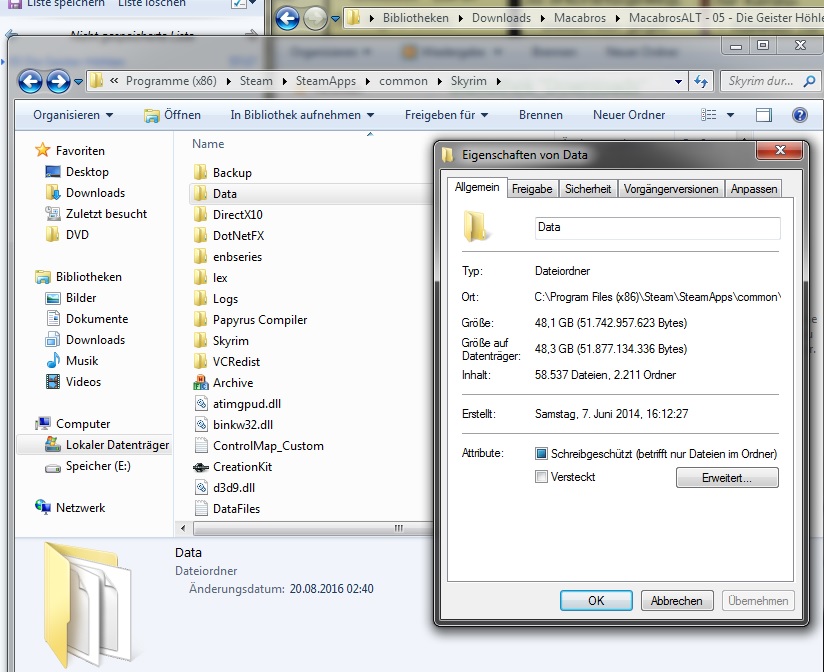
Task: Open the Anpassen tab
Action: (x=753, y=189)
